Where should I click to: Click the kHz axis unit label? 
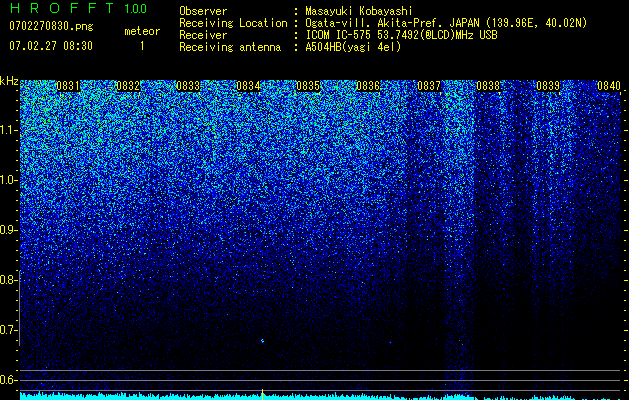(9, 81)
